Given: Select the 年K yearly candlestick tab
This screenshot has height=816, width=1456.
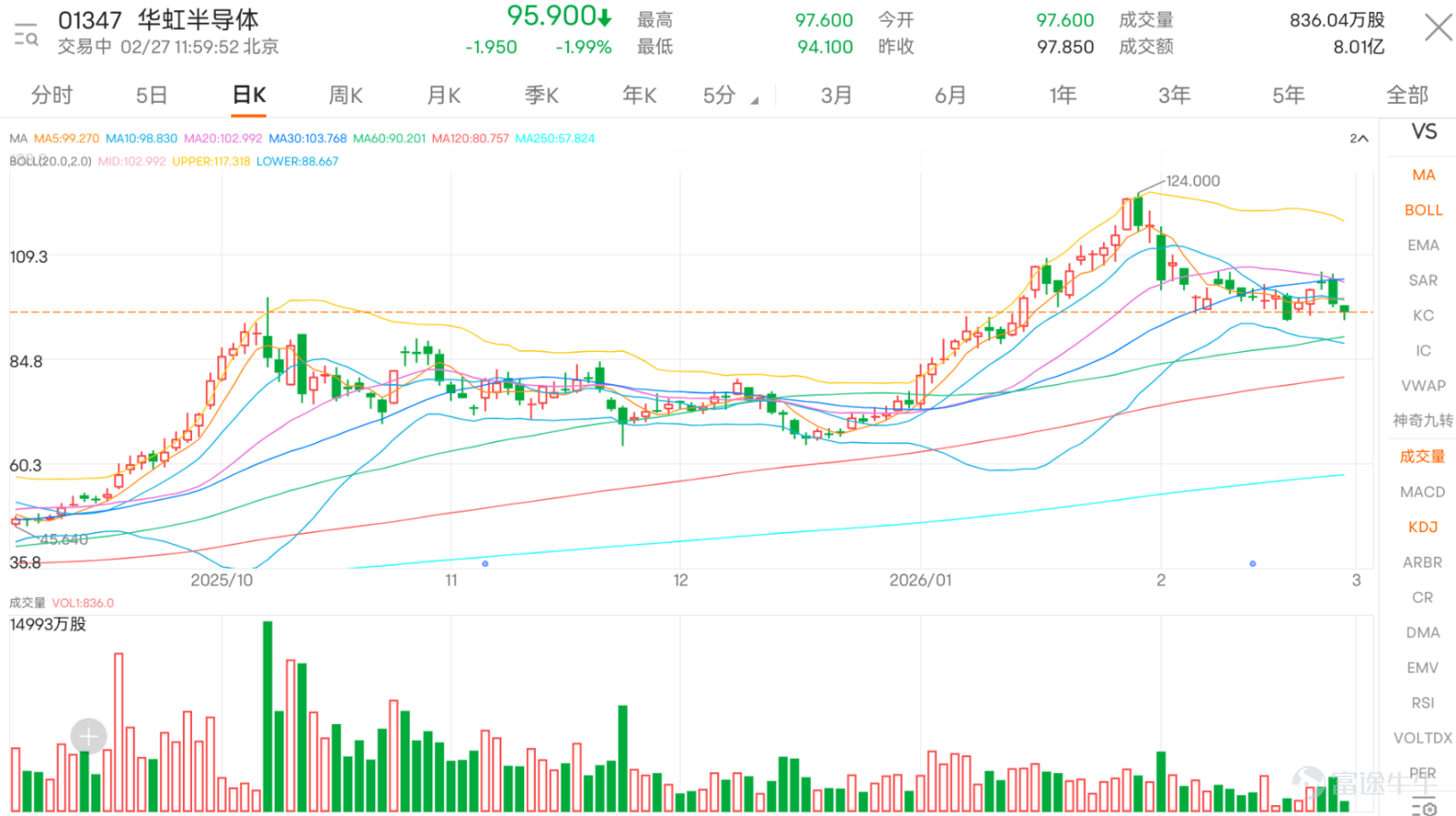Looking at the screenshot, I should [640, 95].
